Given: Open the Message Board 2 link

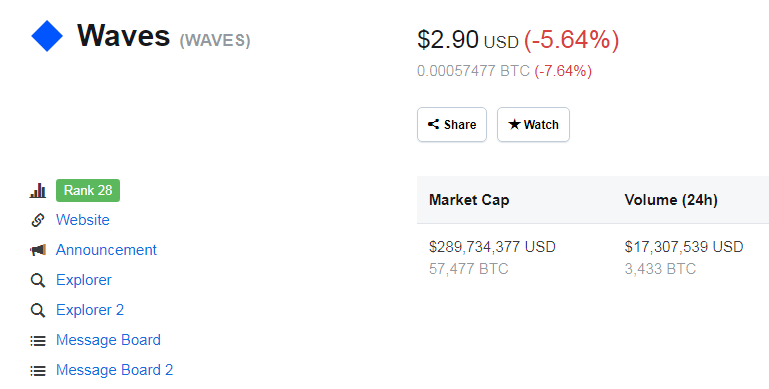Looking at the screenshot, I should pyautogui.click(x=114, y=370).
